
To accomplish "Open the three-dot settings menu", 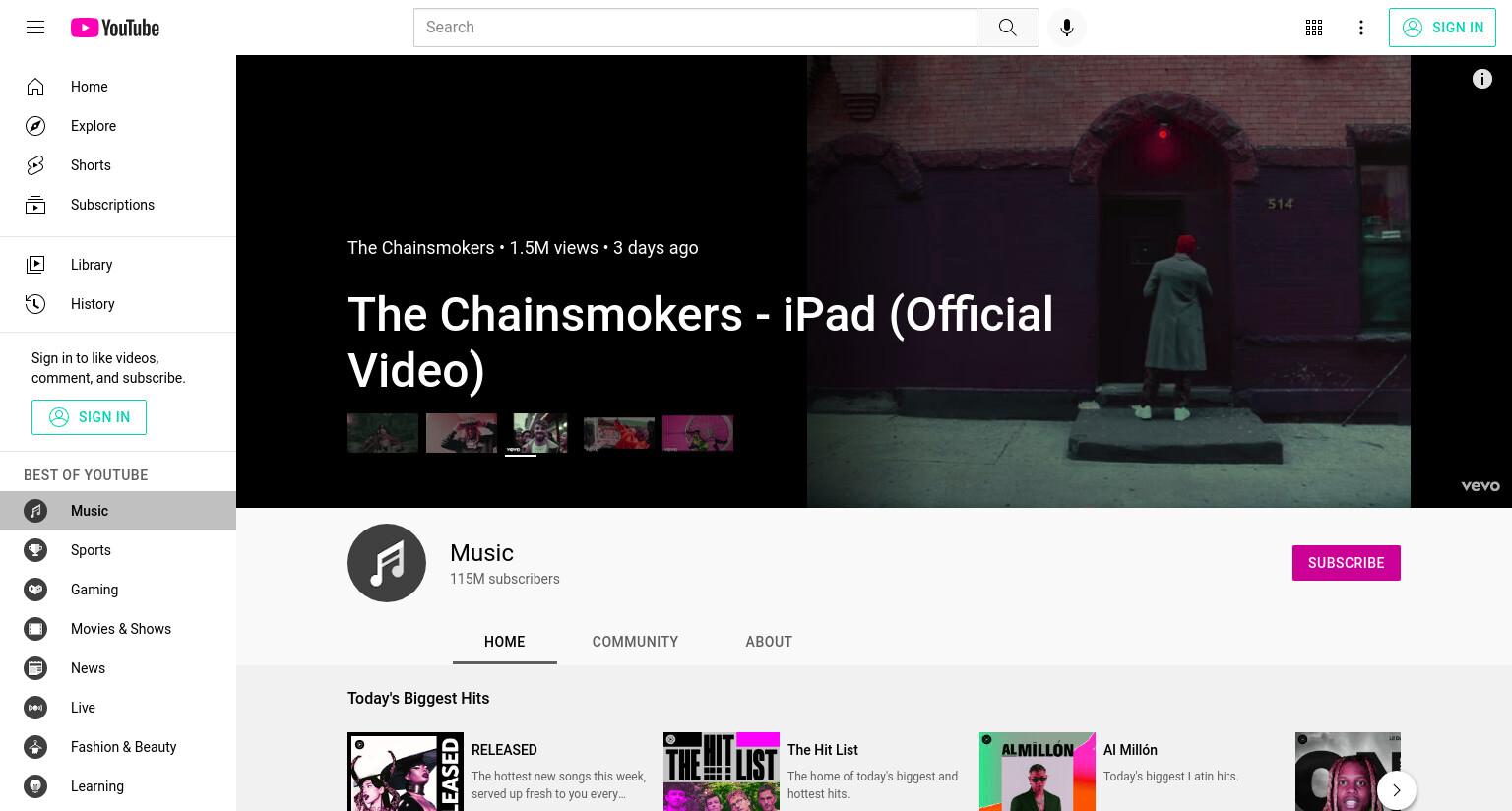I will 1361,28.
